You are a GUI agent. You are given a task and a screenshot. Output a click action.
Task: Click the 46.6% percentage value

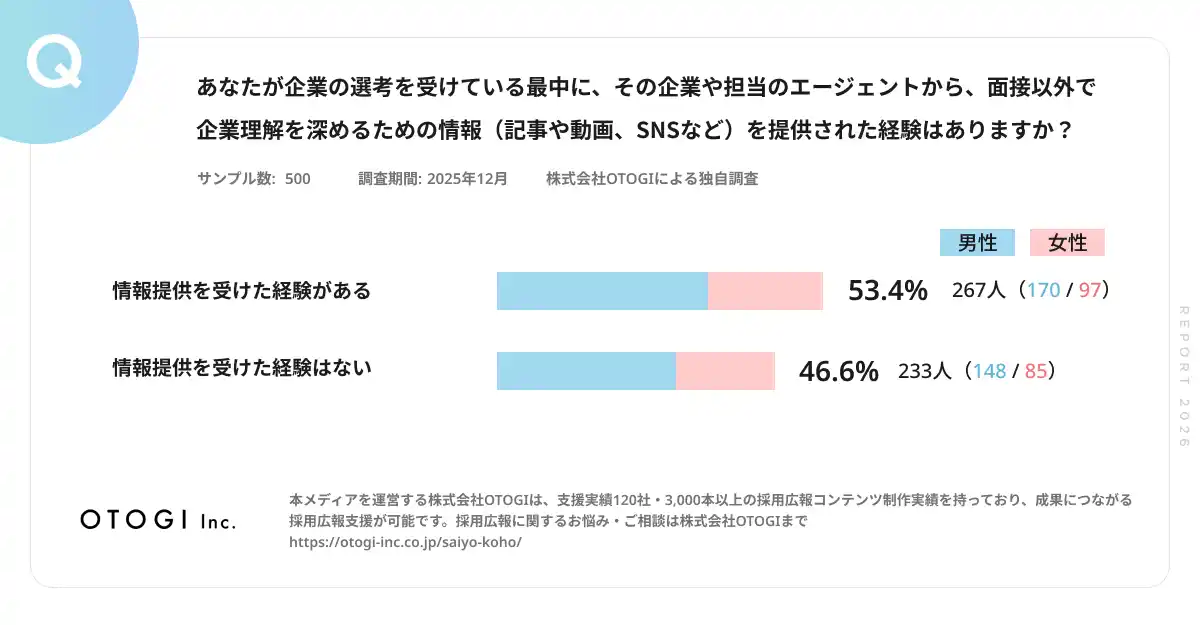[x=838, y=371]
